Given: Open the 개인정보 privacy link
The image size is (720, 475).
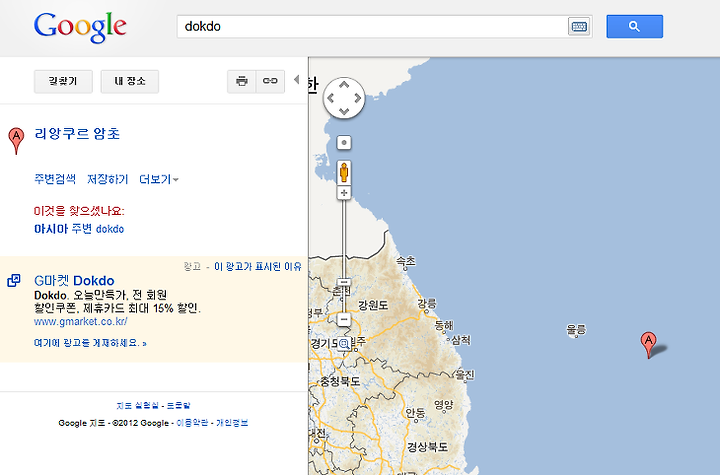Looking at the screenshot, I should [x=232, y=423].
